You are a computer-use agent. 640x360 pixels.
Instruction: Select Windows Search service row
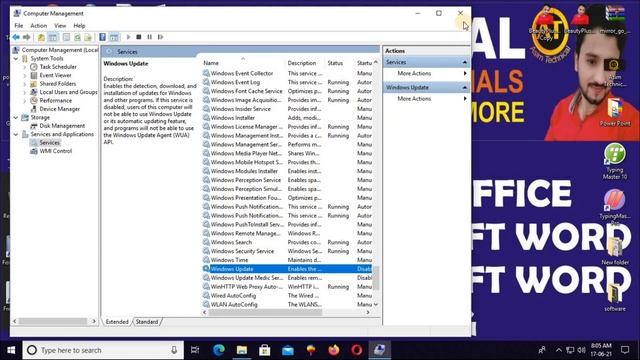[287, 242]
